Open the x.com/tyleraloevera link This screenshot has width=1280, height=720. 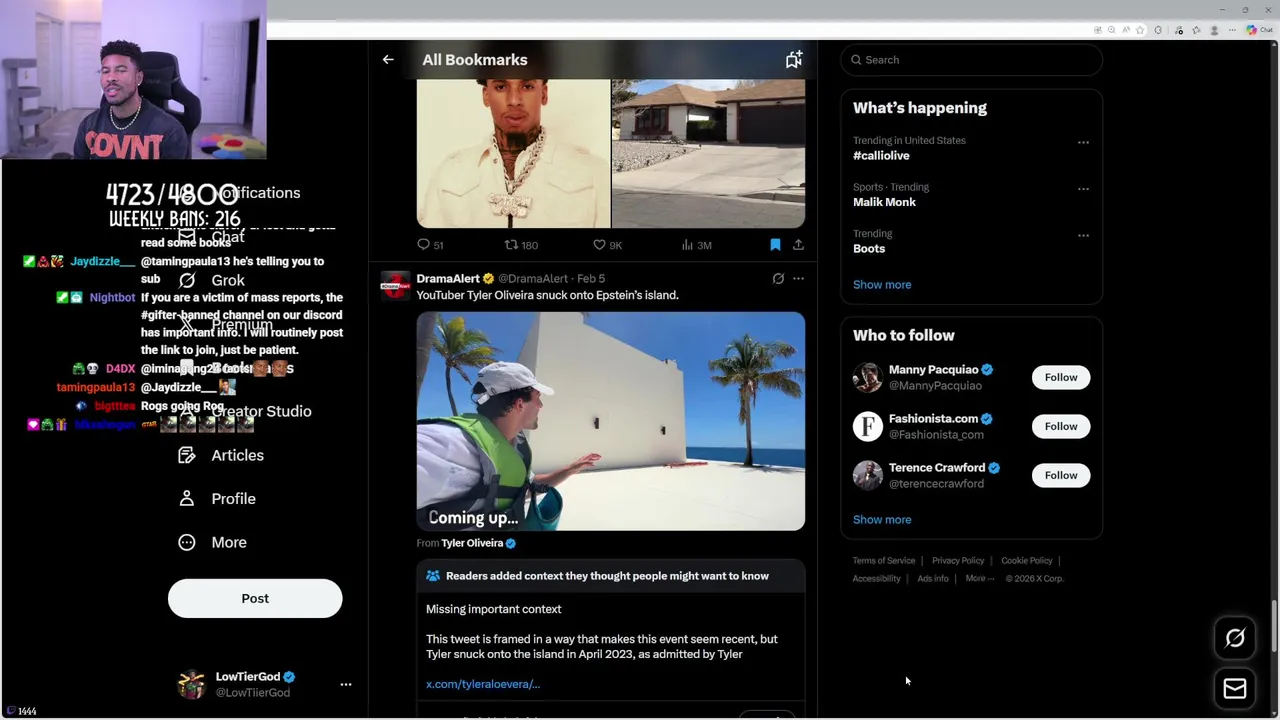[x=483, y=684]
